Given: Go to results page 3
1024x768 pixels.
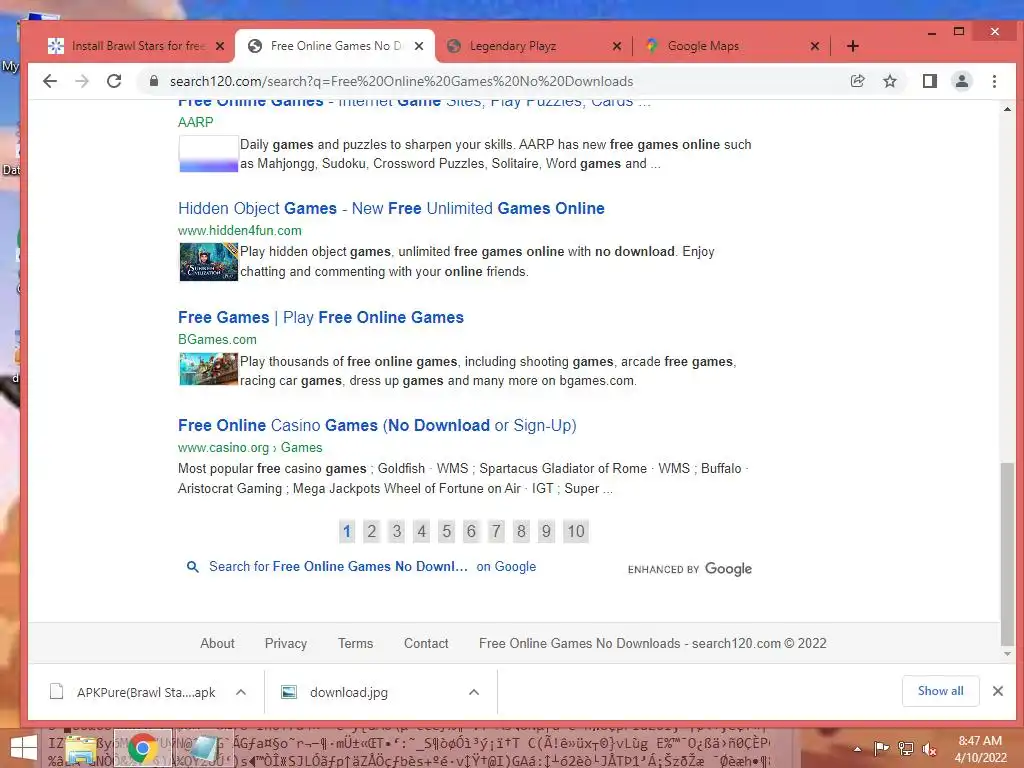Looking at the screenshot, I should point(396,532).
